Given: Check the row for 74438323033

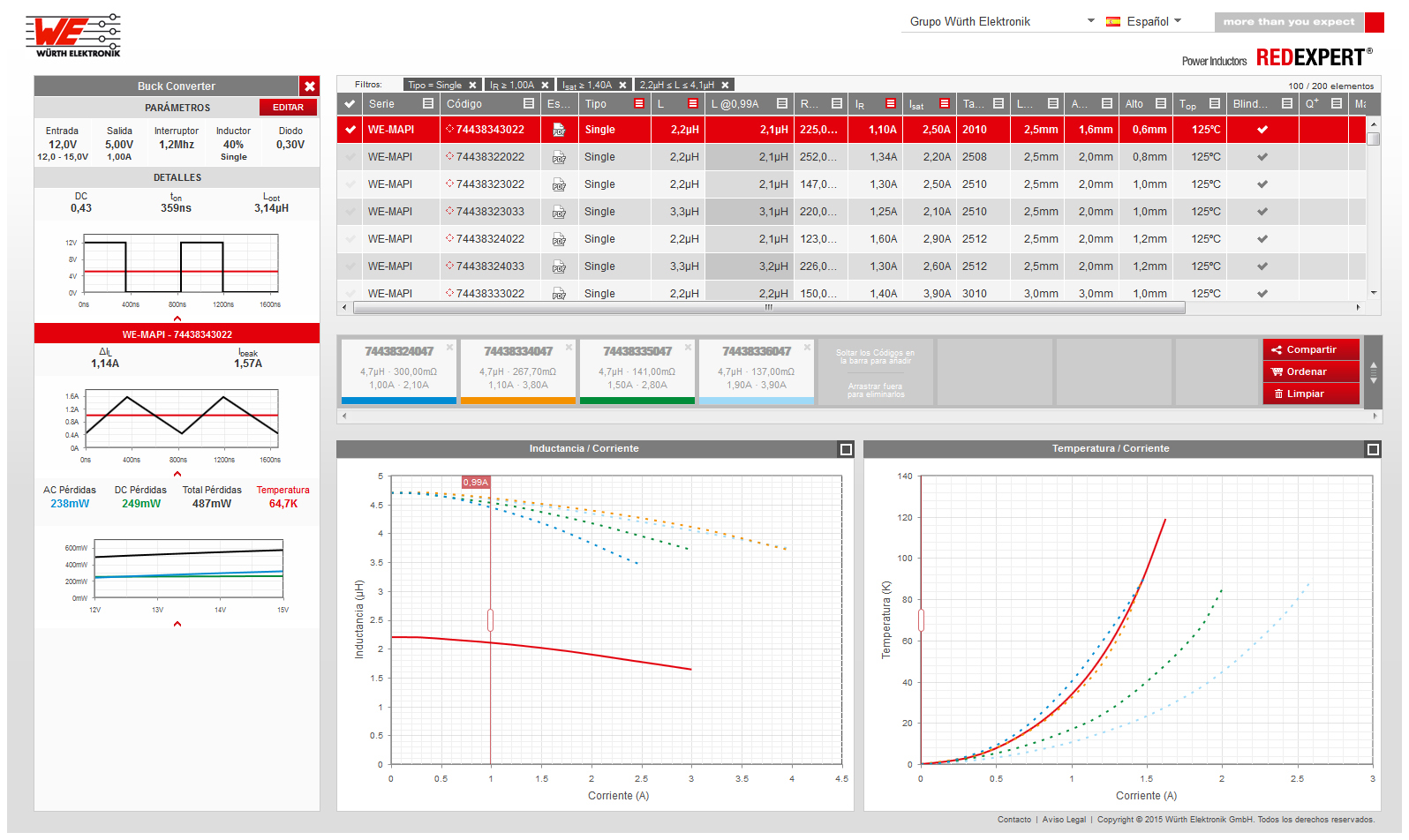Looking at the screenshot, I should point(350,212).
